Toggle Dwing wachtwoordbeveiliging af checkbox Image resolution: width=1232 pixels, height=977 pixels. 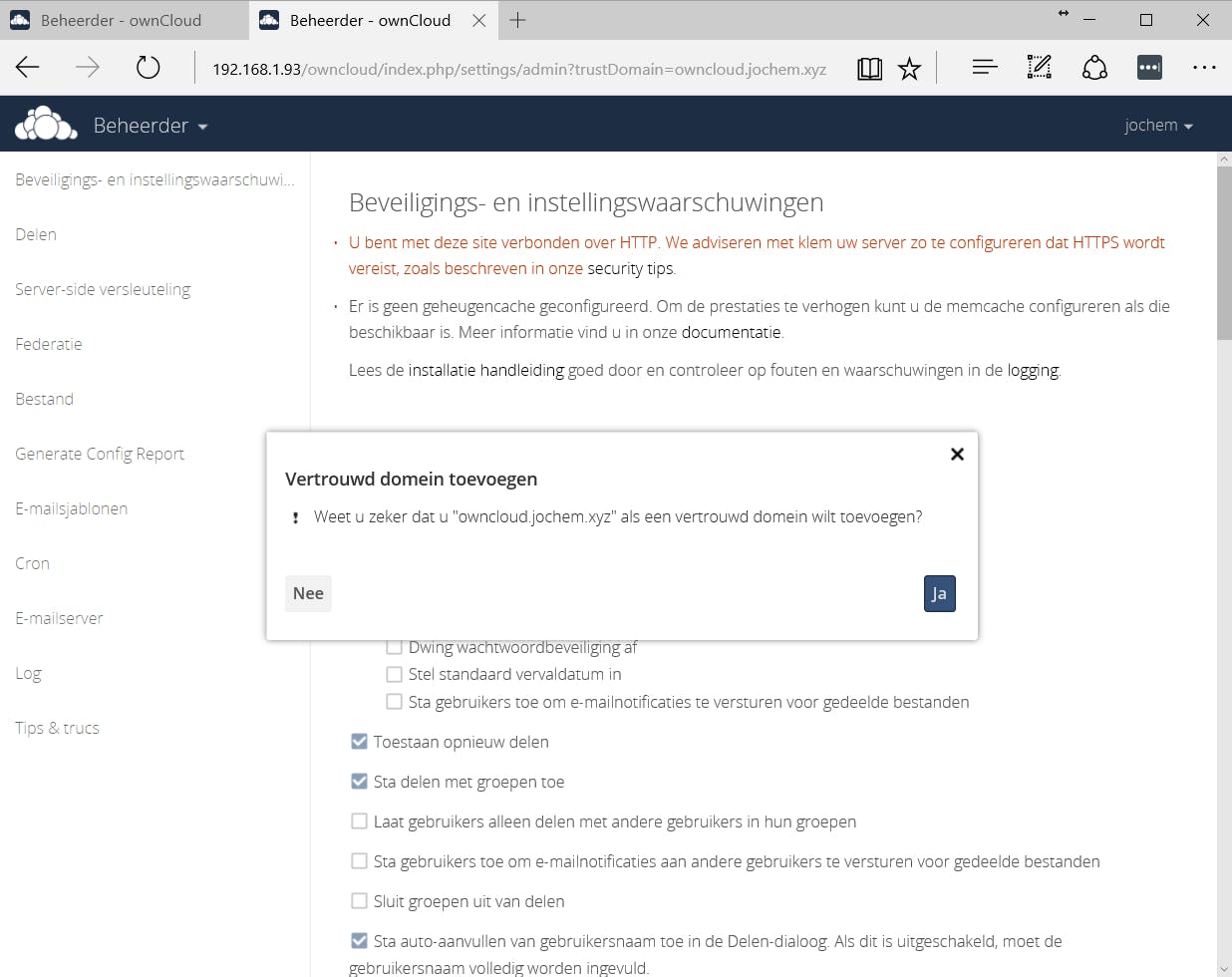coord(394,647)
